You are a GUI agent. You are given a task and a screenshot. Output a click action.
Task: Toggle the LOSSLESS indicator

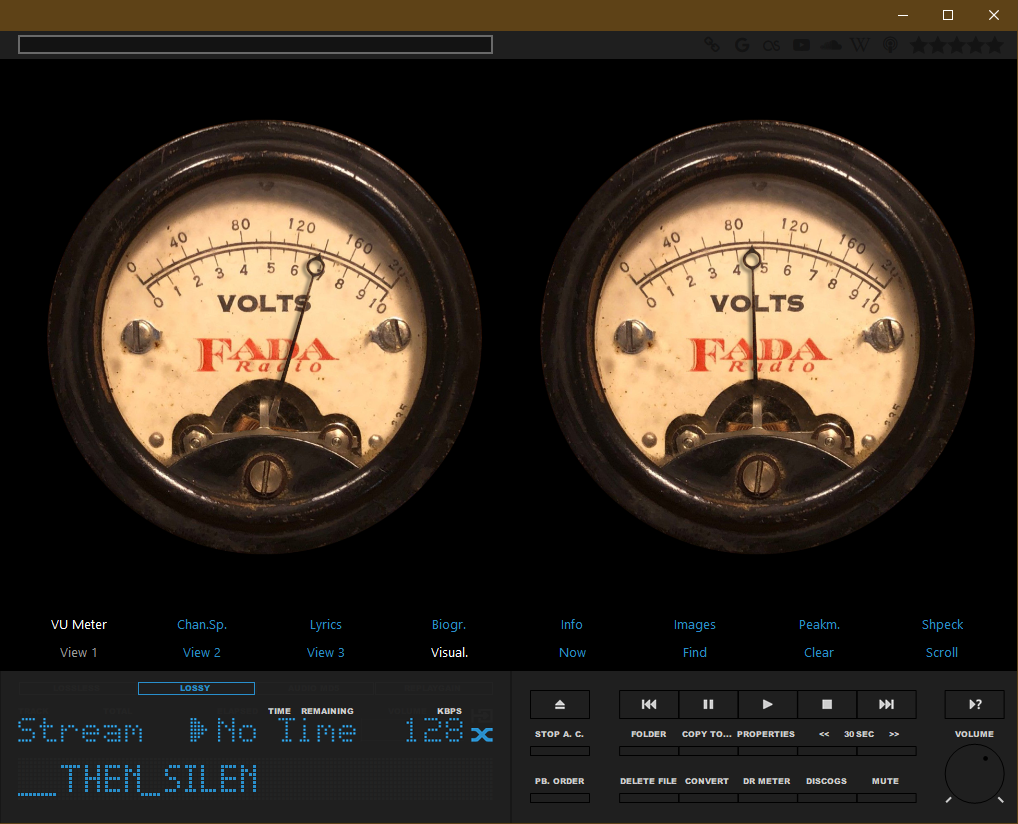click(x=77, y=688)
